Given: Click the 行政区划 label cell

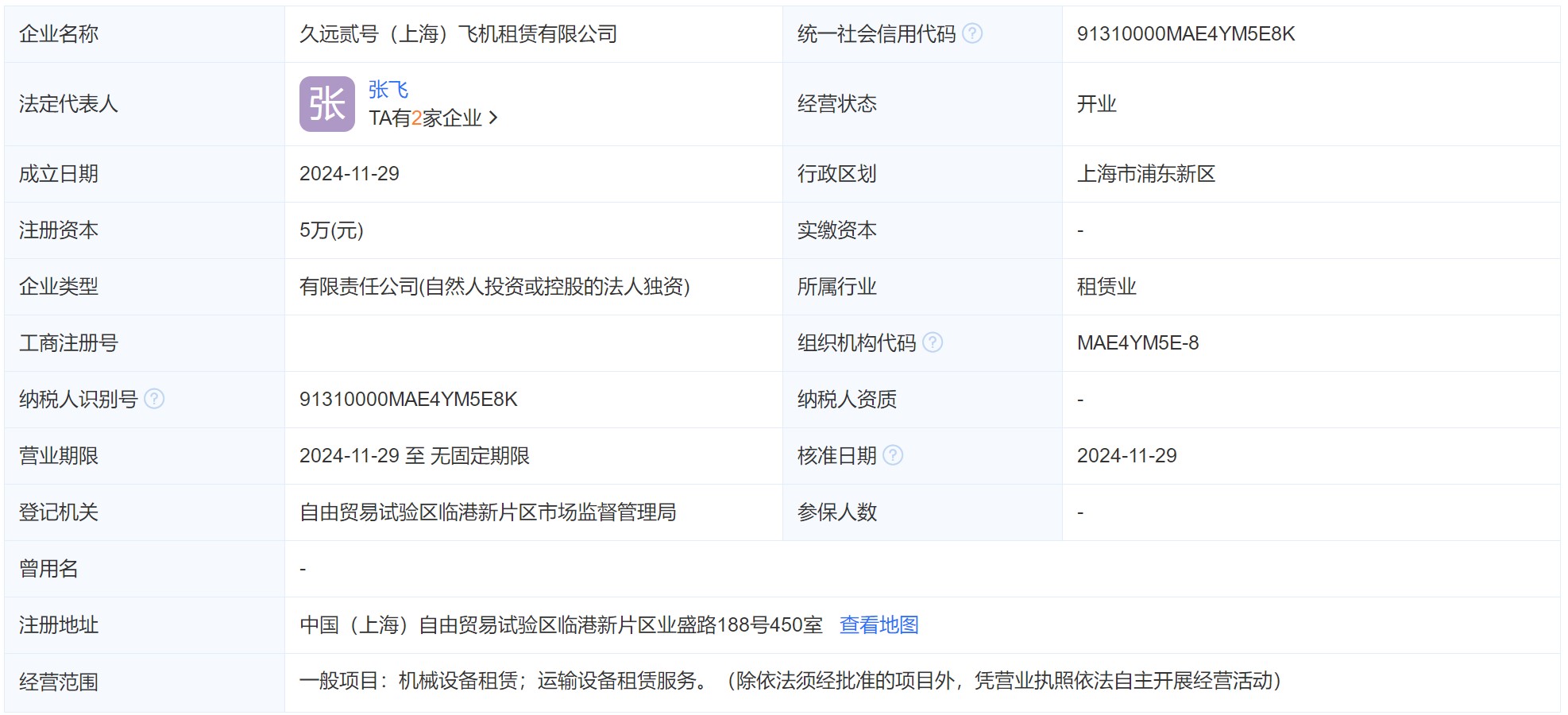Looking at the screenshot, I should click(922, 174).
